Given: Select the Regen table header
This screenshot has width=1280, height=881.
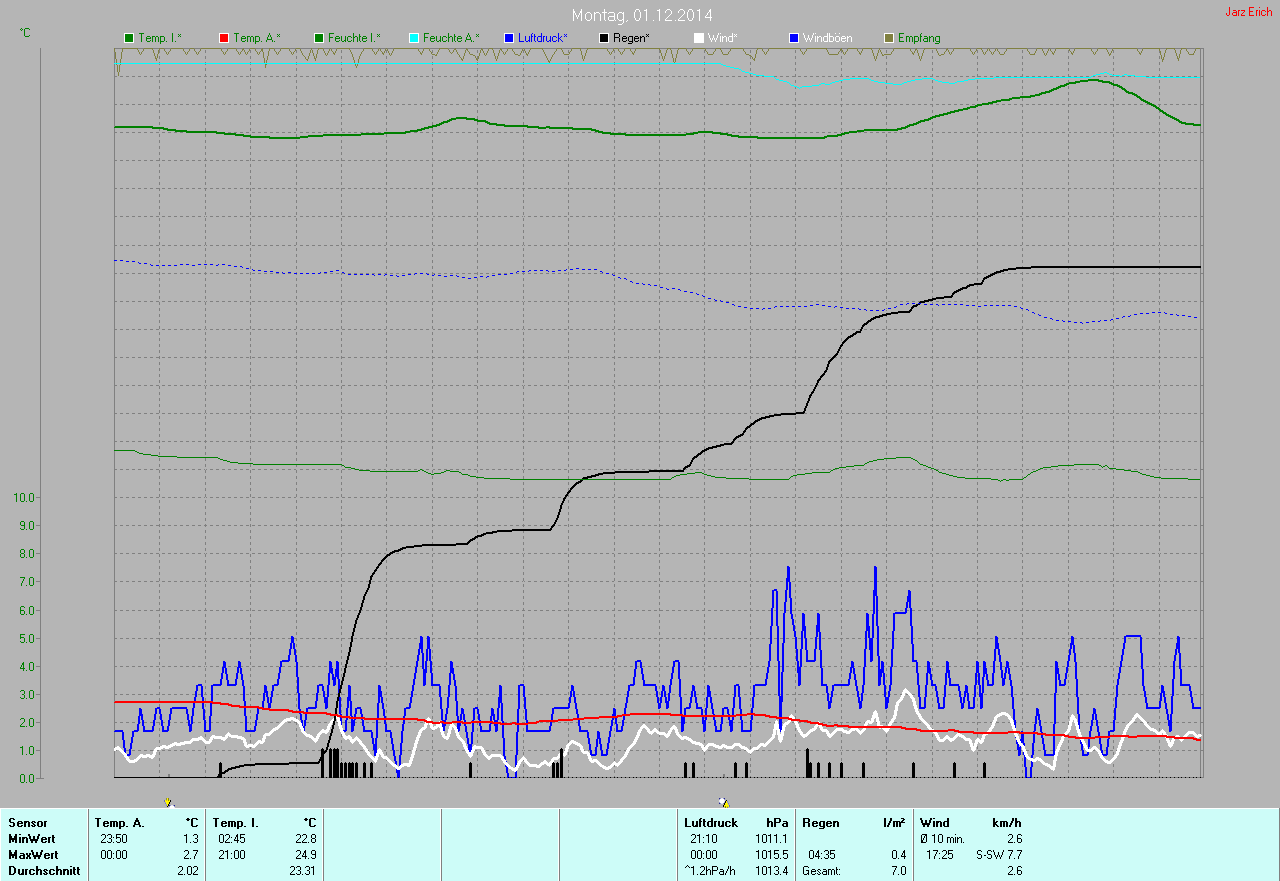Looking at the screenshot, I should tap(821, 823).
